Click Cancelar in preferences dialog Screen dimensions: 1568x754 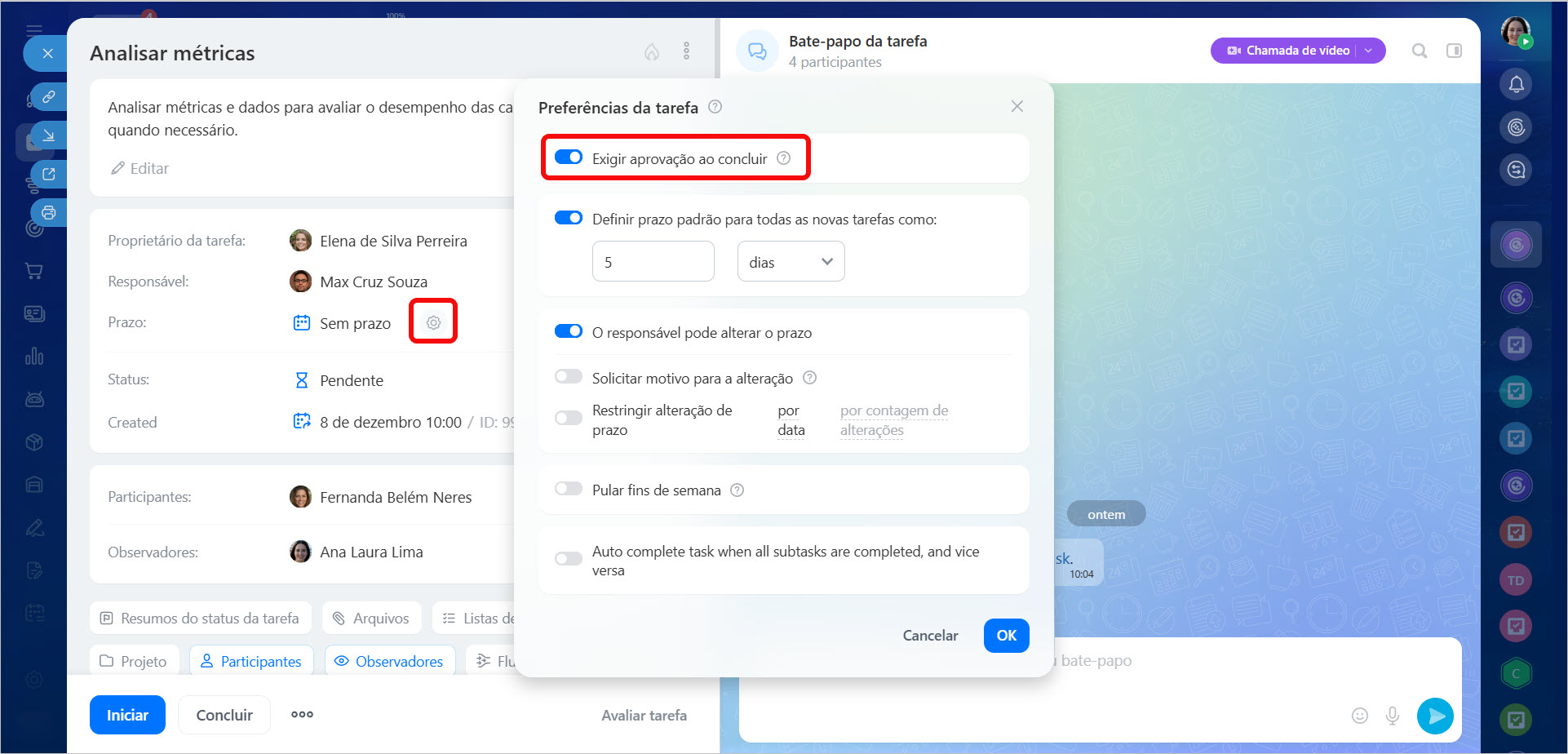pos(930,636)
